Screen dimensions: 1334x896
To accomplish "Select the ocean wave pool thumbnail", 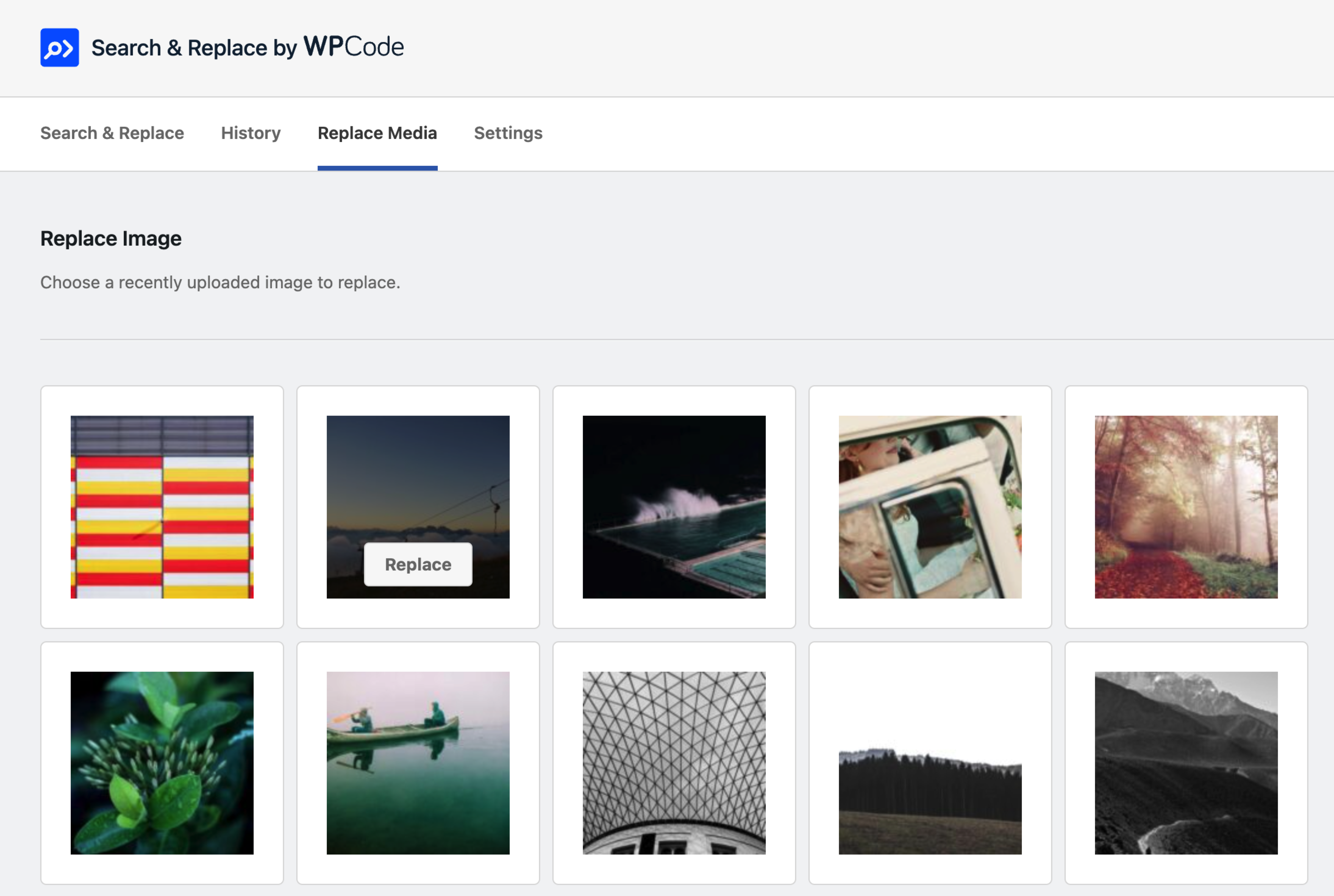I will click(x=674, y=507).
